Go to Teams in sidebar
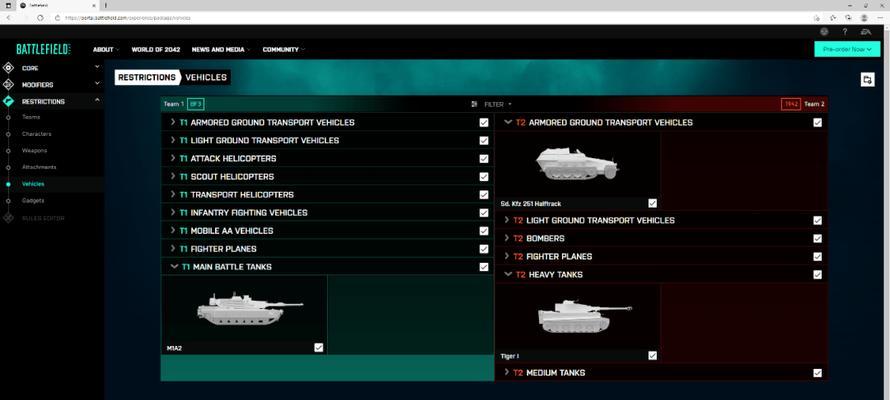890x400 pixels. (x=31, y=117)
